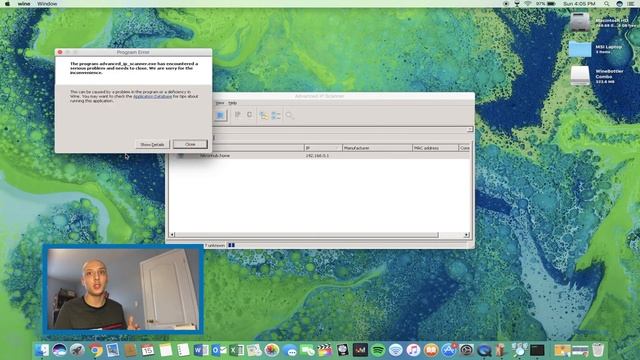Click the magnifier search icon in scanner toolbar

click(x=289, y=116)
